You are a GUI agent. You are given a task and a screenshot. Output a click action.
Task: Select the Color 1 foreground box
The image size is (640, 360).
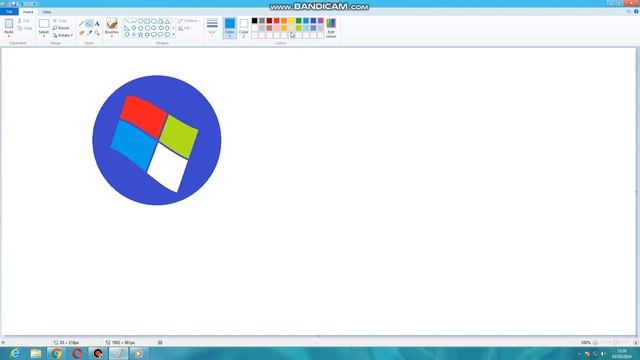230,28
